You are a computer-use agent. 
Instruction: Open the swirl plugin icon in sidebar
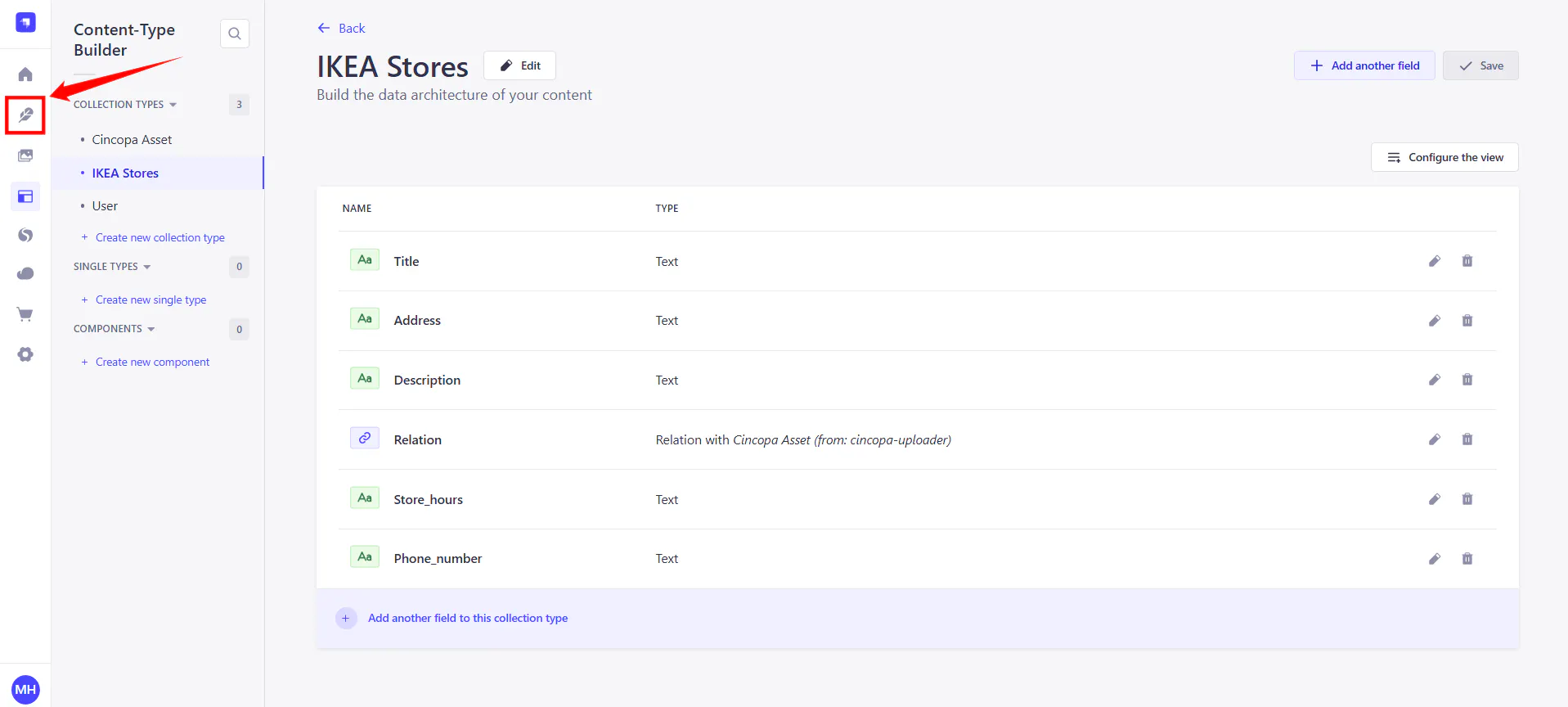click(x=25, y=236)
